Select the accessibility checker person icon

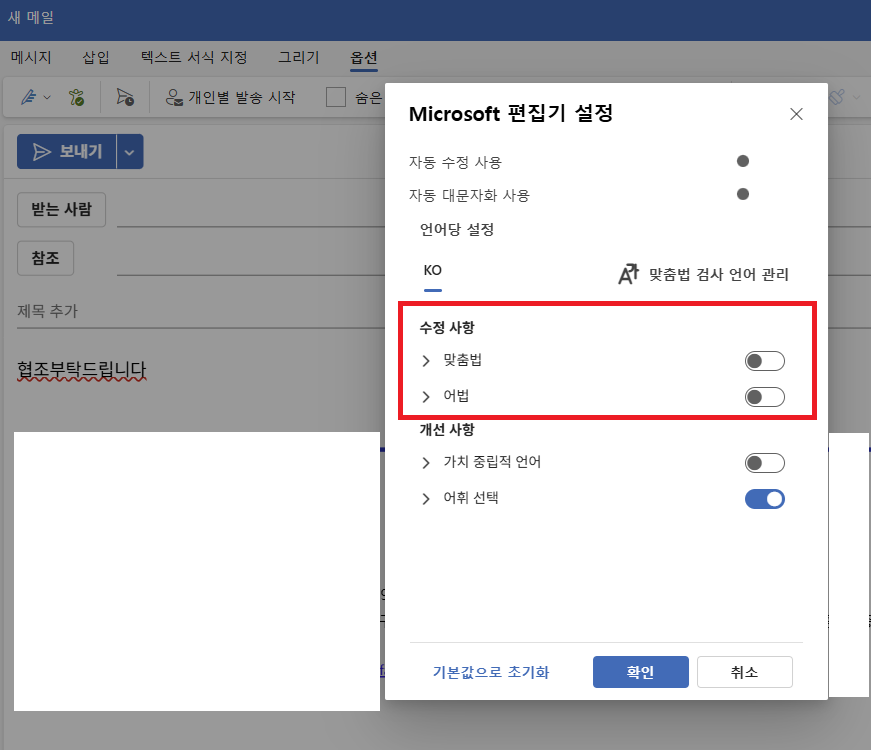[76, 99]
